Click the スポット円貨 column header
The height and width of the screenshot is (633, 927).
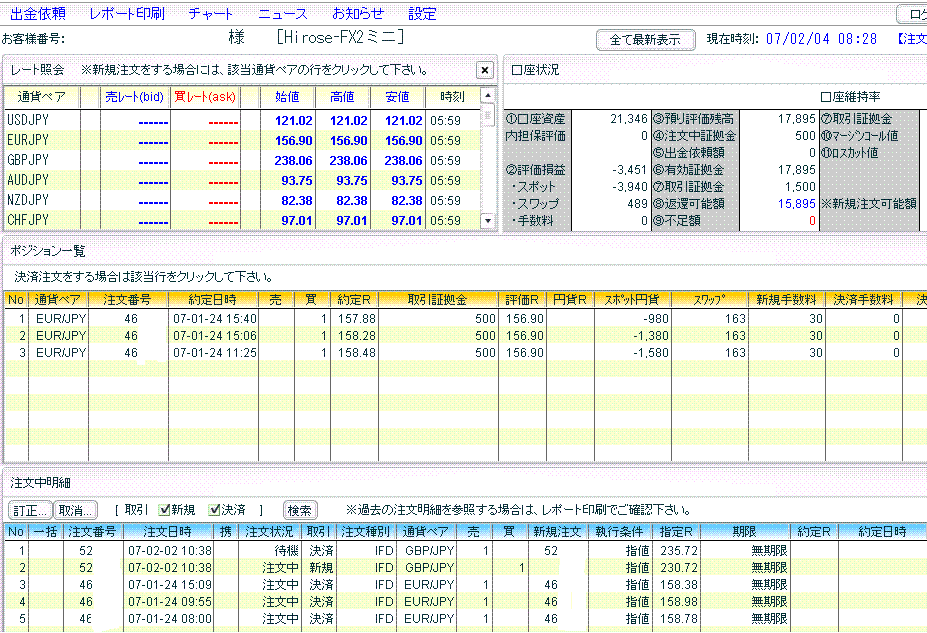(633, 300)
